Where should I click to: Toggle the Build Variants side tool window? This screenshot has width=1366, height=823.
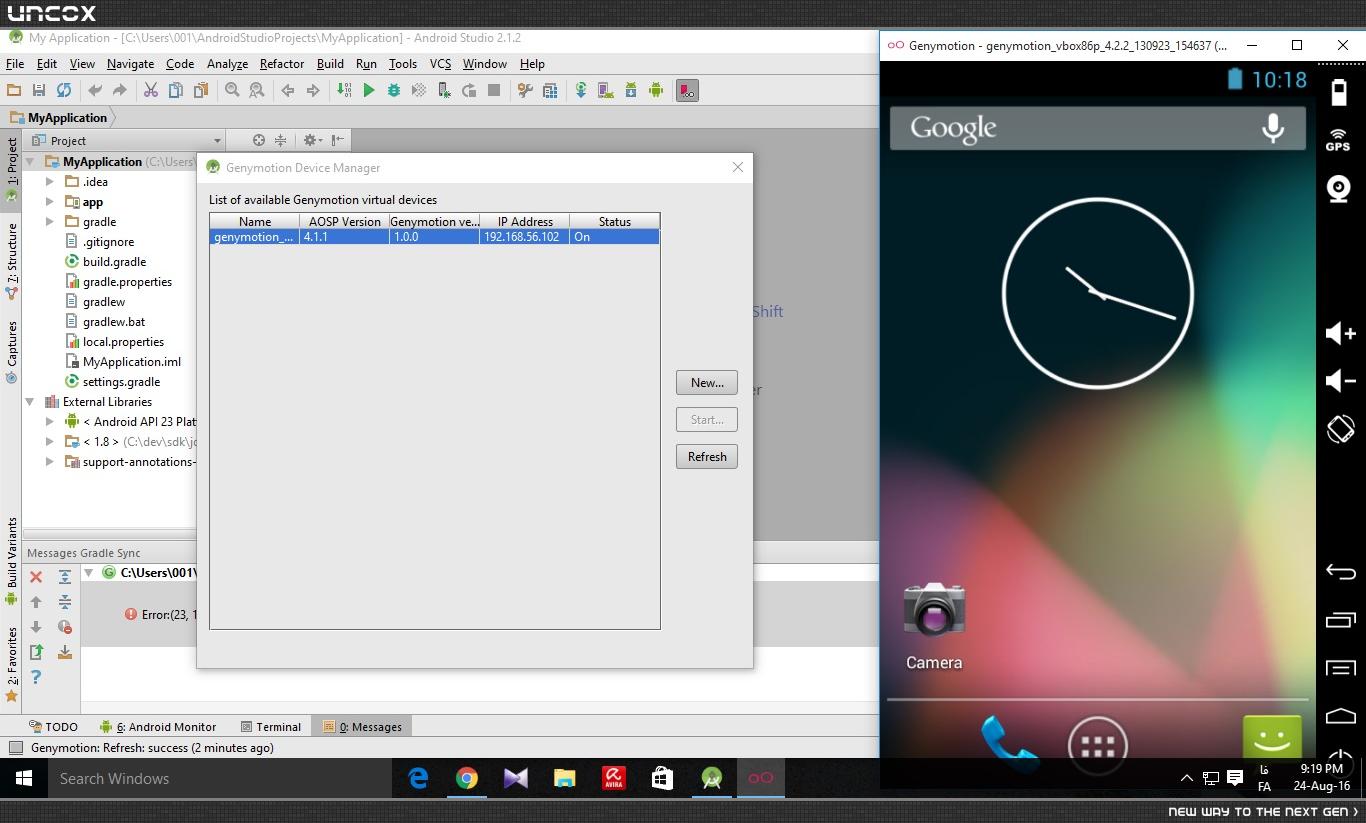[x=12, y=560]
